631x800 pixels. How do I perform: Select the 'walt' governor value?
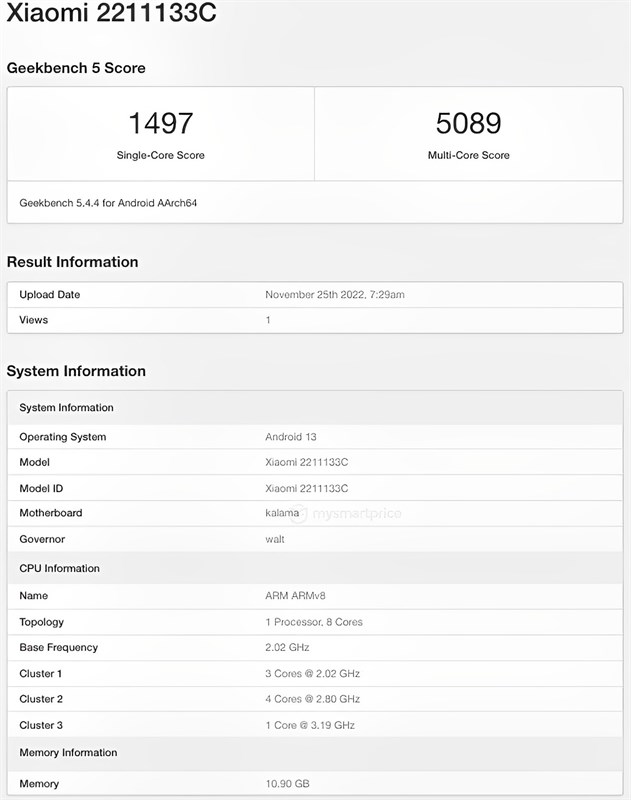(x=275, y=539)
